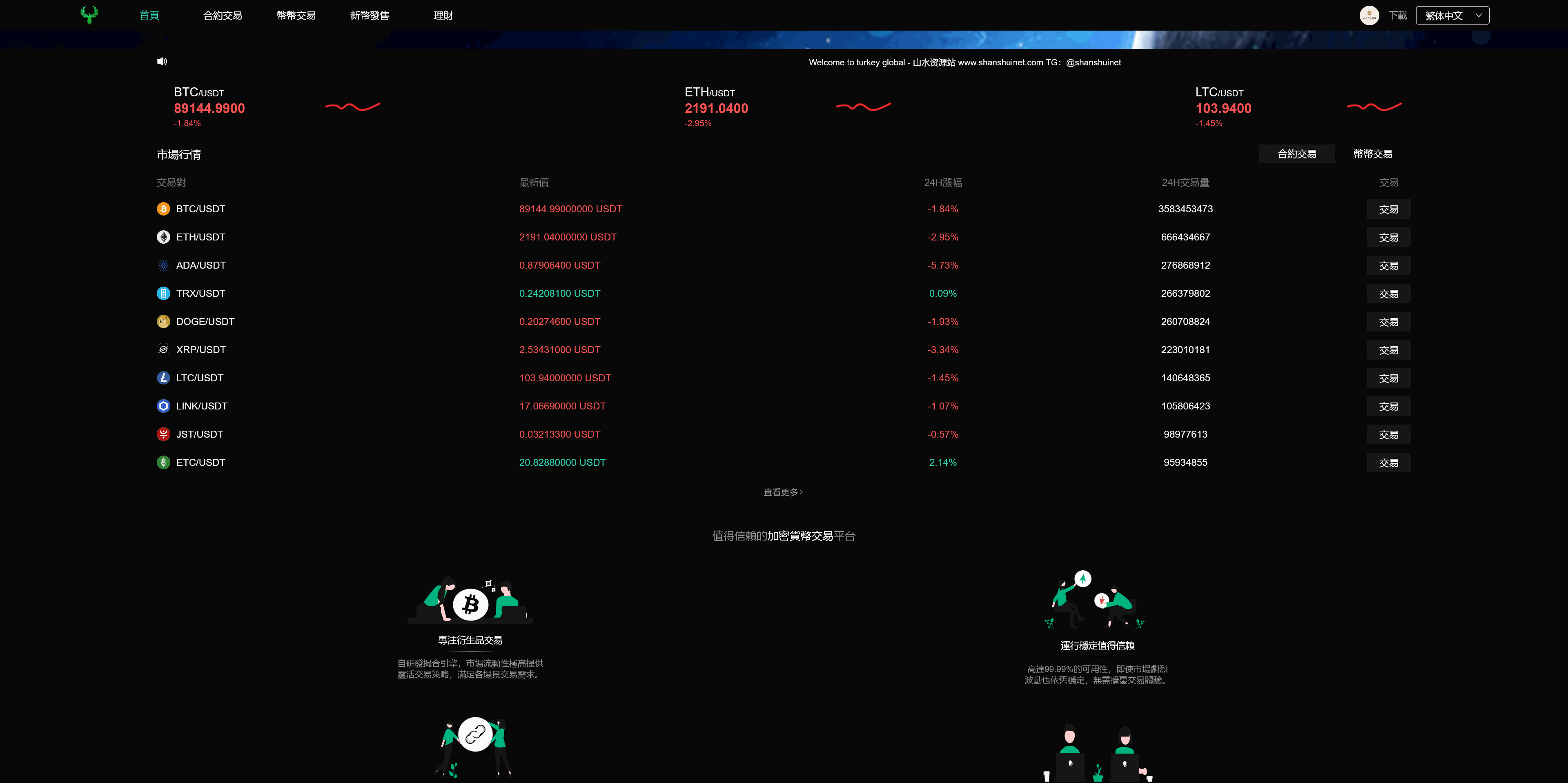Image resolution: width=1568 pixels, height=783 pixels.
Task: Click the Litecoin icon in LTC/USDT row
Action: click(163, 378)
